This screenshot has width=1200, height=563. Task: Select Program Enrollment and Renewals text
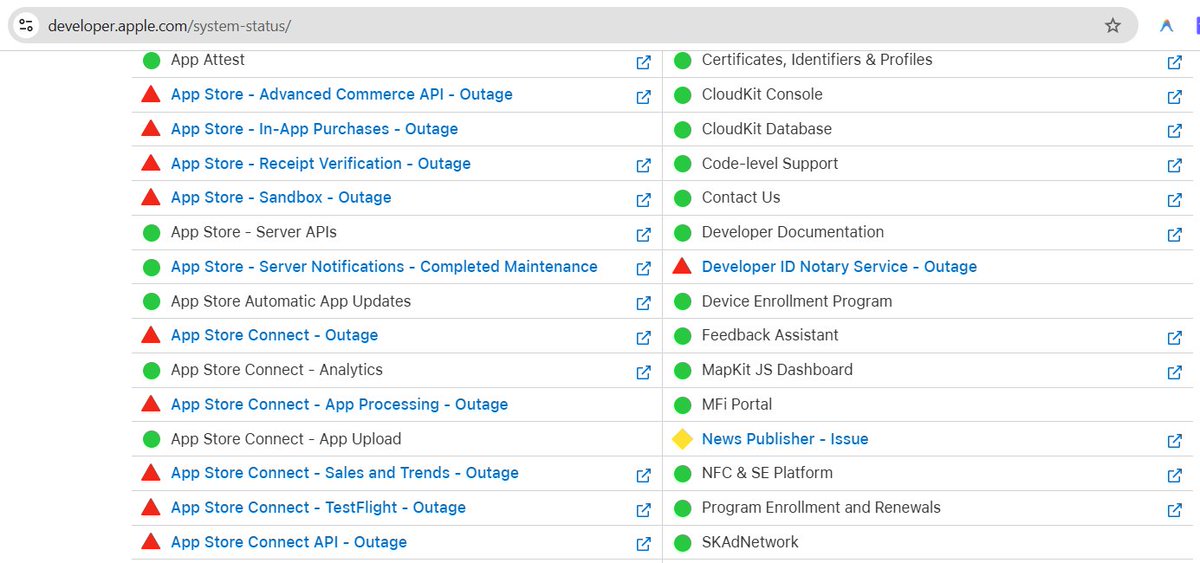click(x=821, y=507)
